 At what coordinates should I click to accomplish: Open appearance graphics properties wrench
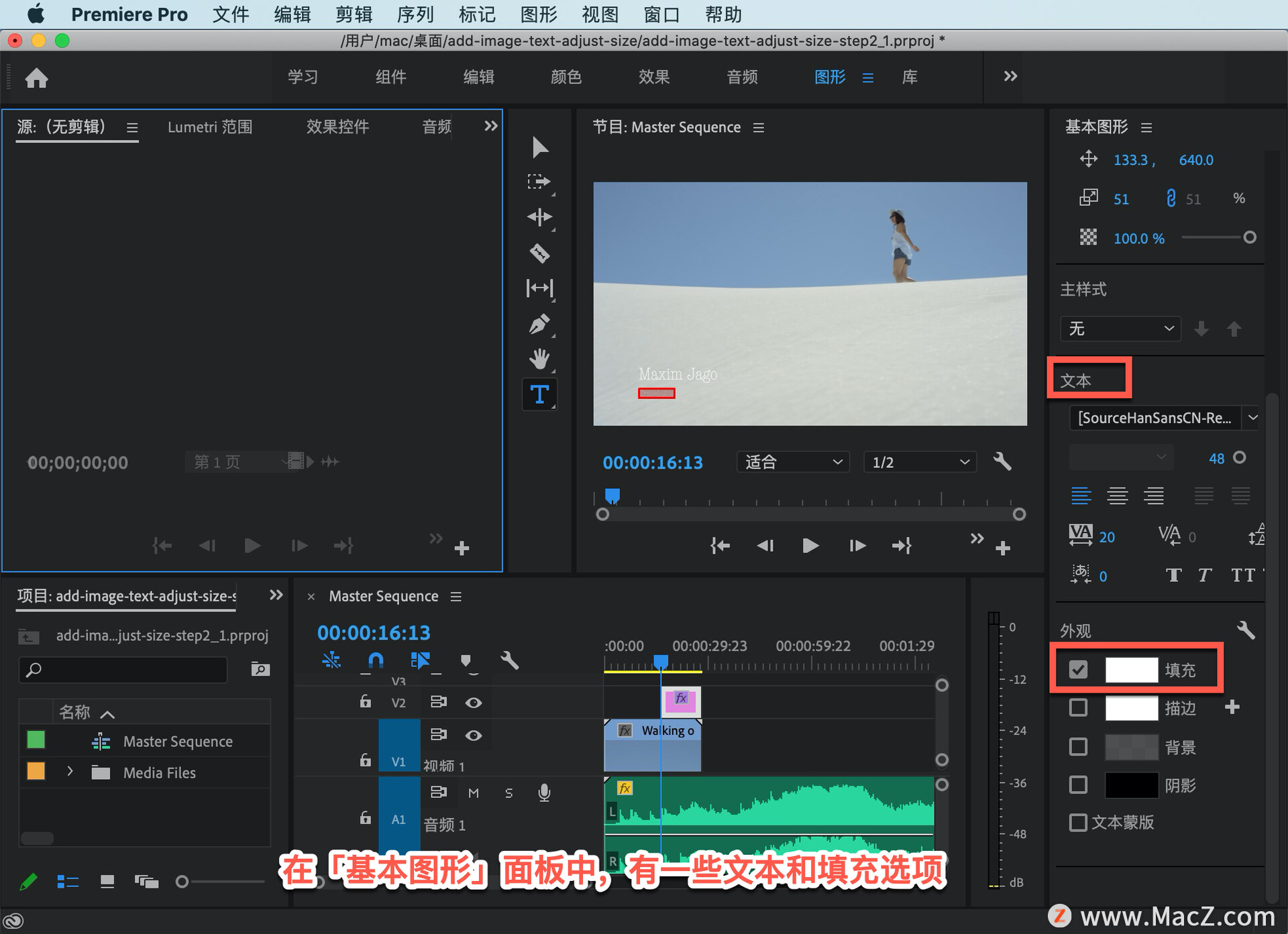(1246, 630)
